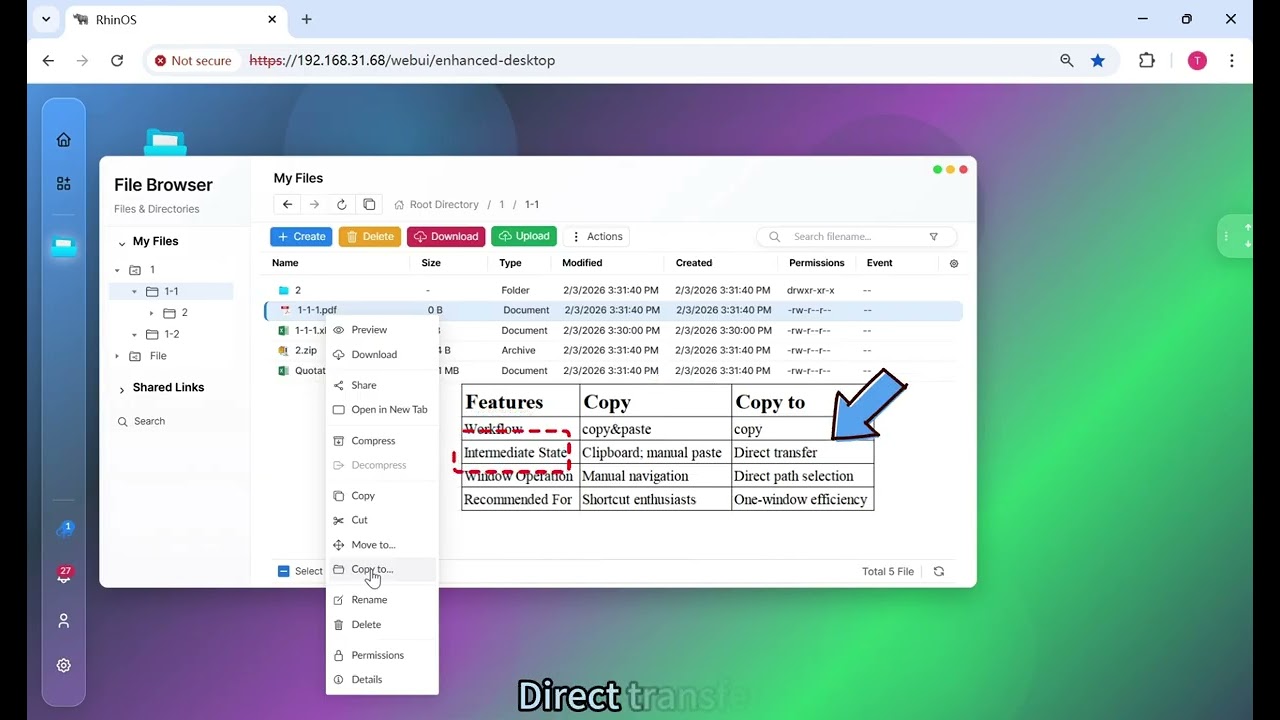Click the blue Create button
The image size is (1280, 720).
point(301,237)
